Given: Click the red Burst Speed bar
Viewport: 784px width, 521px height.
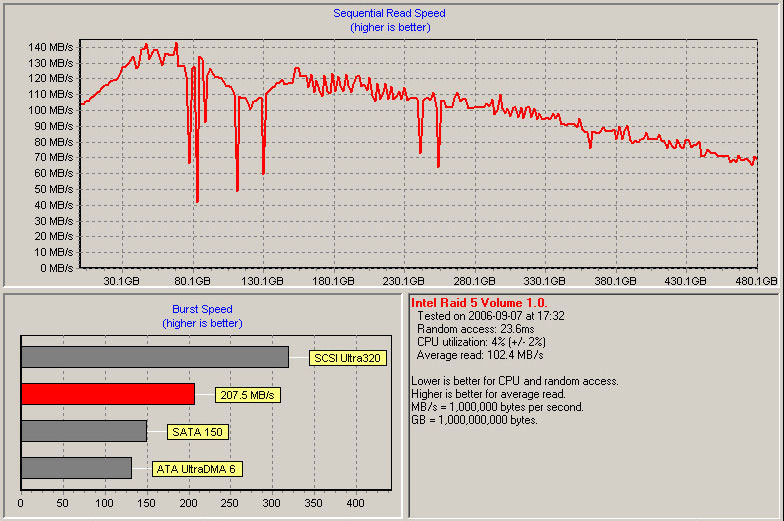Looking at the screenshot, I should click(x=107, y=394).
